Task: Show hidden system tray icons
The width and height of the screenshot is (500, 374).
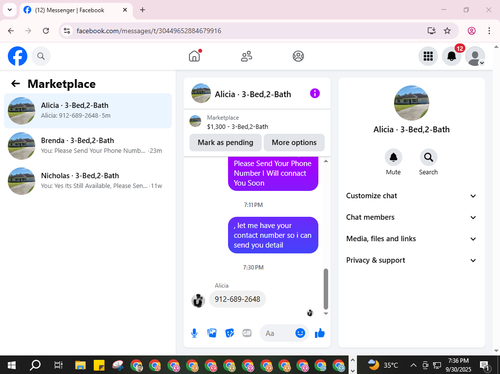Action: tap(413, 365)
